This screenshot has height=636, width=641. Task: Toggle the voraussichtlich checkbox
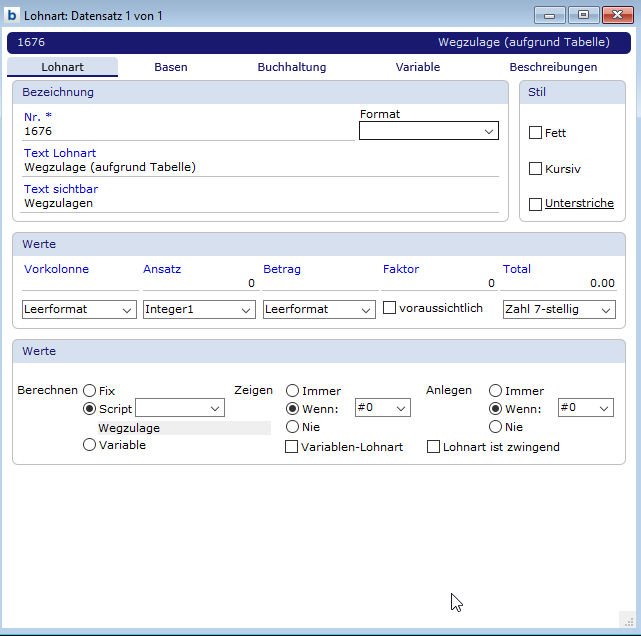point(390,309)
